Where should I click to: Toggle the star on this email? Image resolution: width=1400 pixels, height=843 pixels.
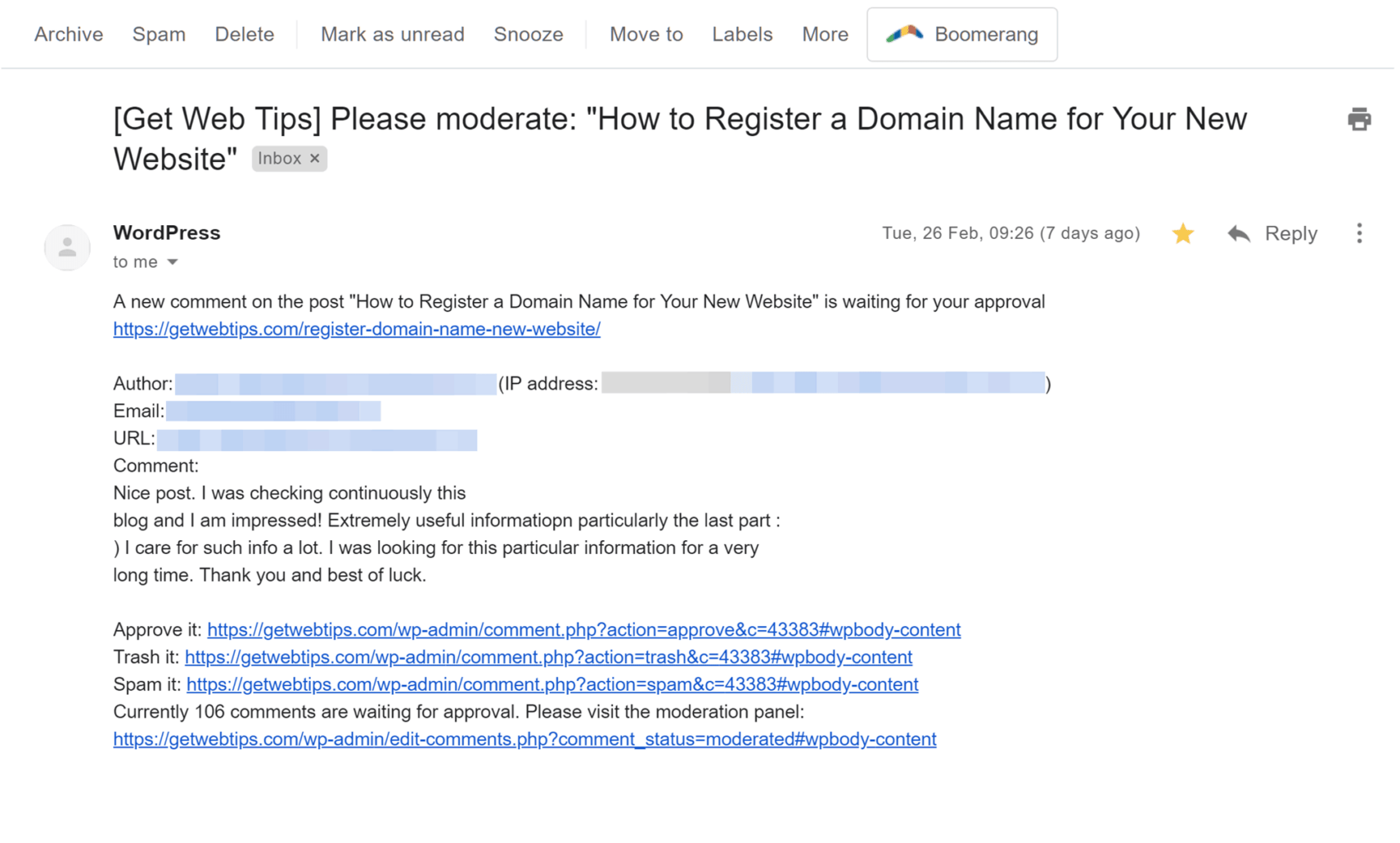1182,233
